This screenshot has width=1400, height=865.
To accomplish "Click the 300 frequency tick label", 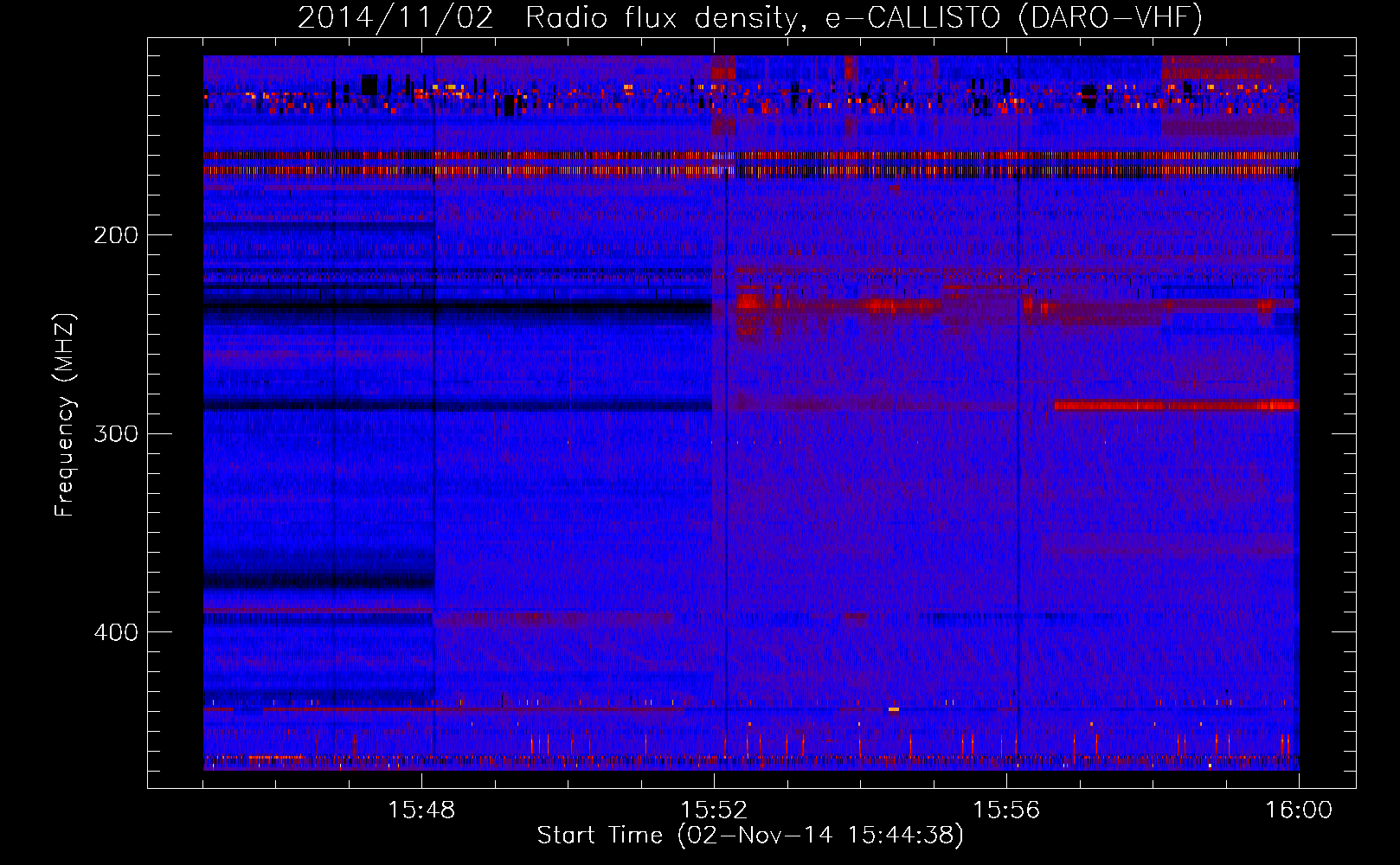I will [x=116, y=433].
